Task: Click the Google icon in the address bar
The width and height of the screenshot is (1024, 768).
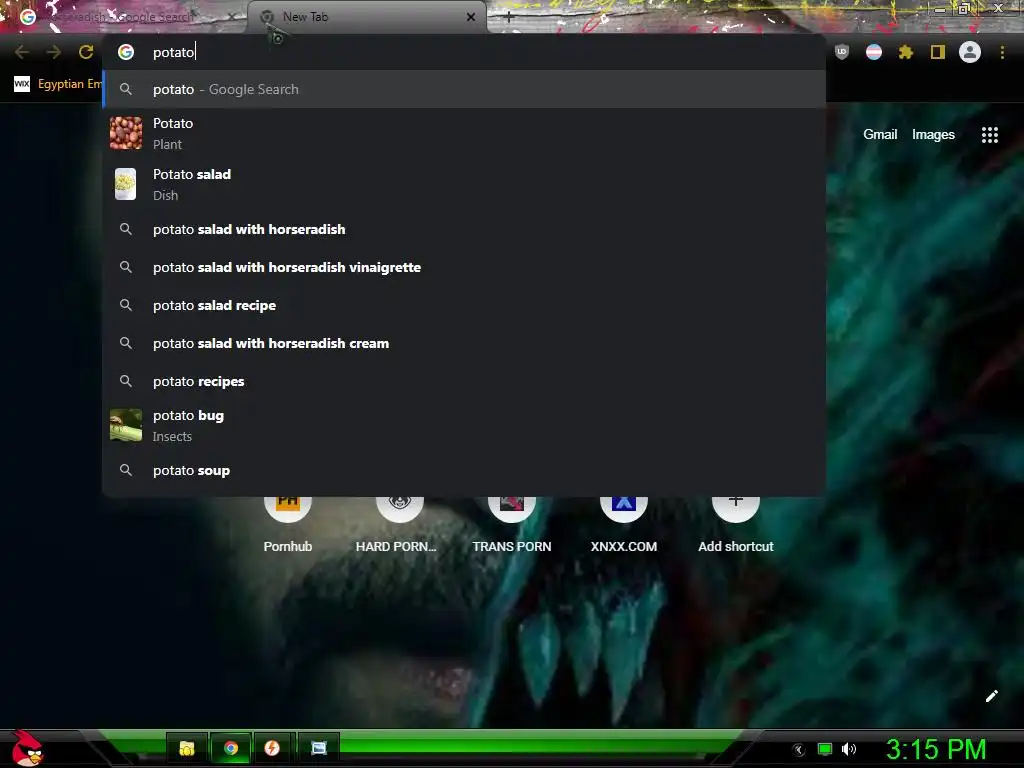Action: [x=126, y=52]
